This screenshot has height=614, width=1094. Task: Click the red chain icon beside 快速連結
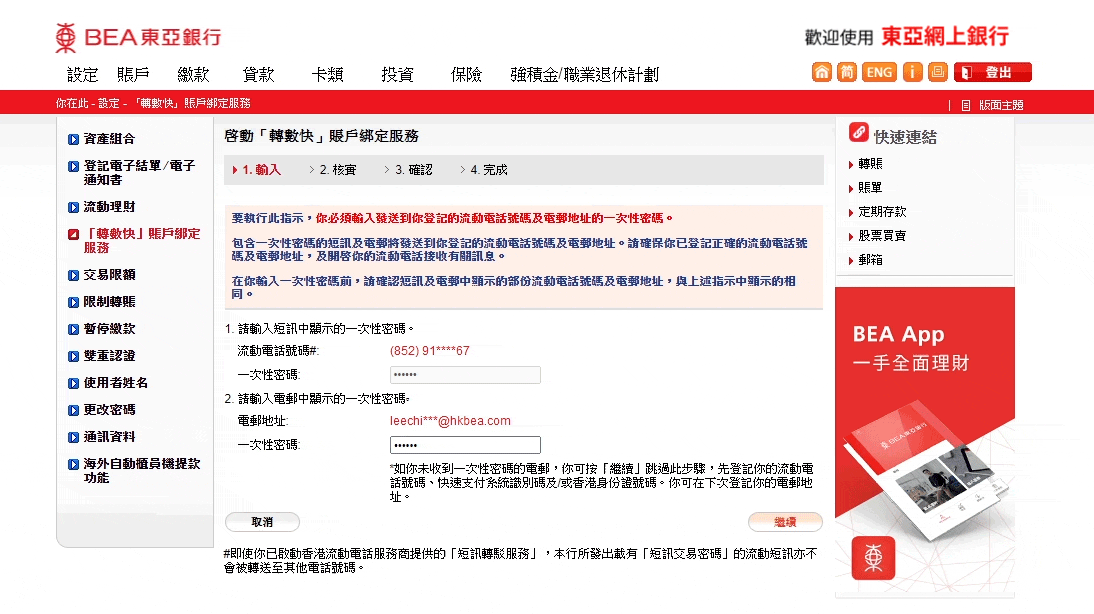(859, 132)
